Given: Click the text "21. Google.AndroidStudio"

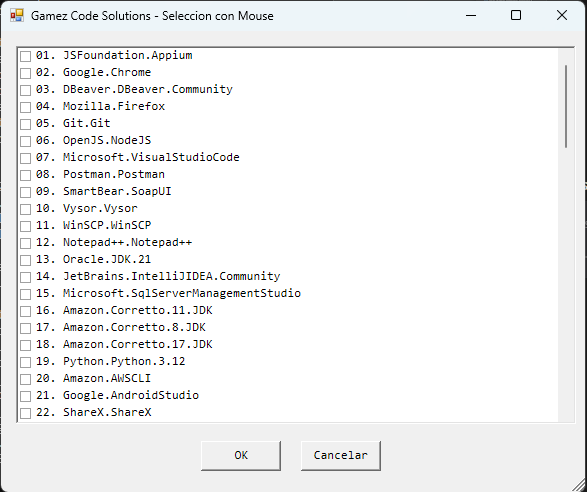Looking at the screenshot, I should coord(117,395).
